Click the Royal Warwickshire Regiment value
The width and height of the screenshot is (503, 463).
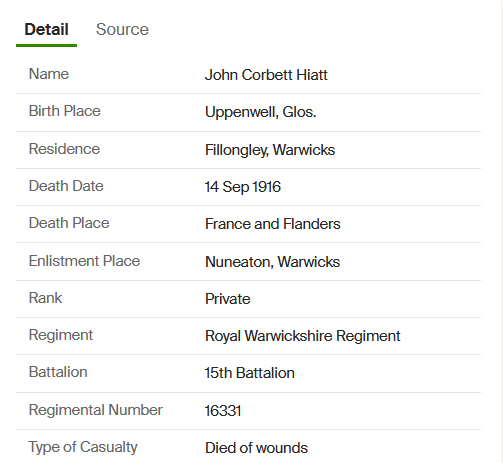coord(302,336)
